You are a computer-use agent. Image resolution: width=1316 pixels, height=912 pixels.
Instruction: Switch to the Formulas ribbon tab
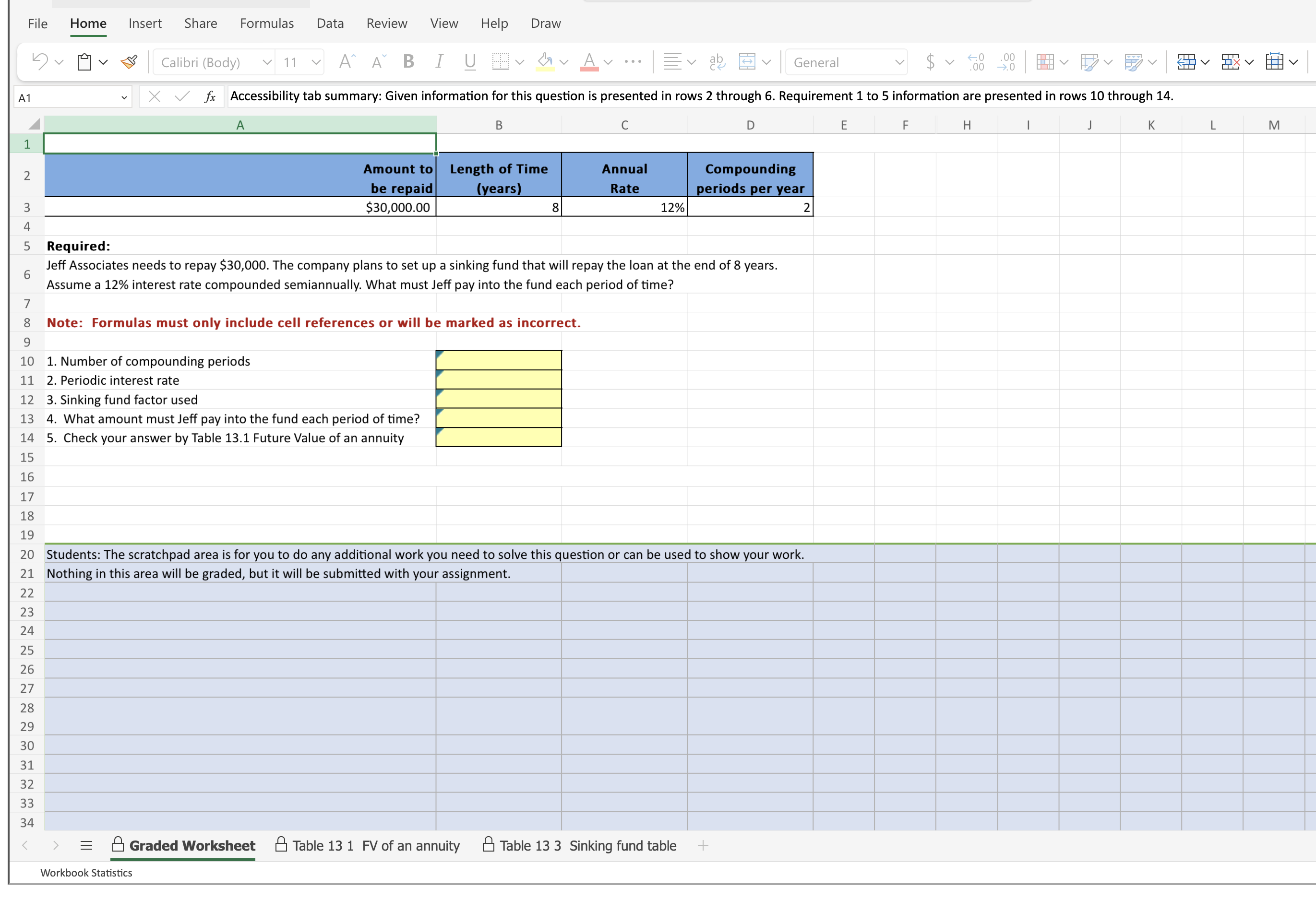pos(266,24)
